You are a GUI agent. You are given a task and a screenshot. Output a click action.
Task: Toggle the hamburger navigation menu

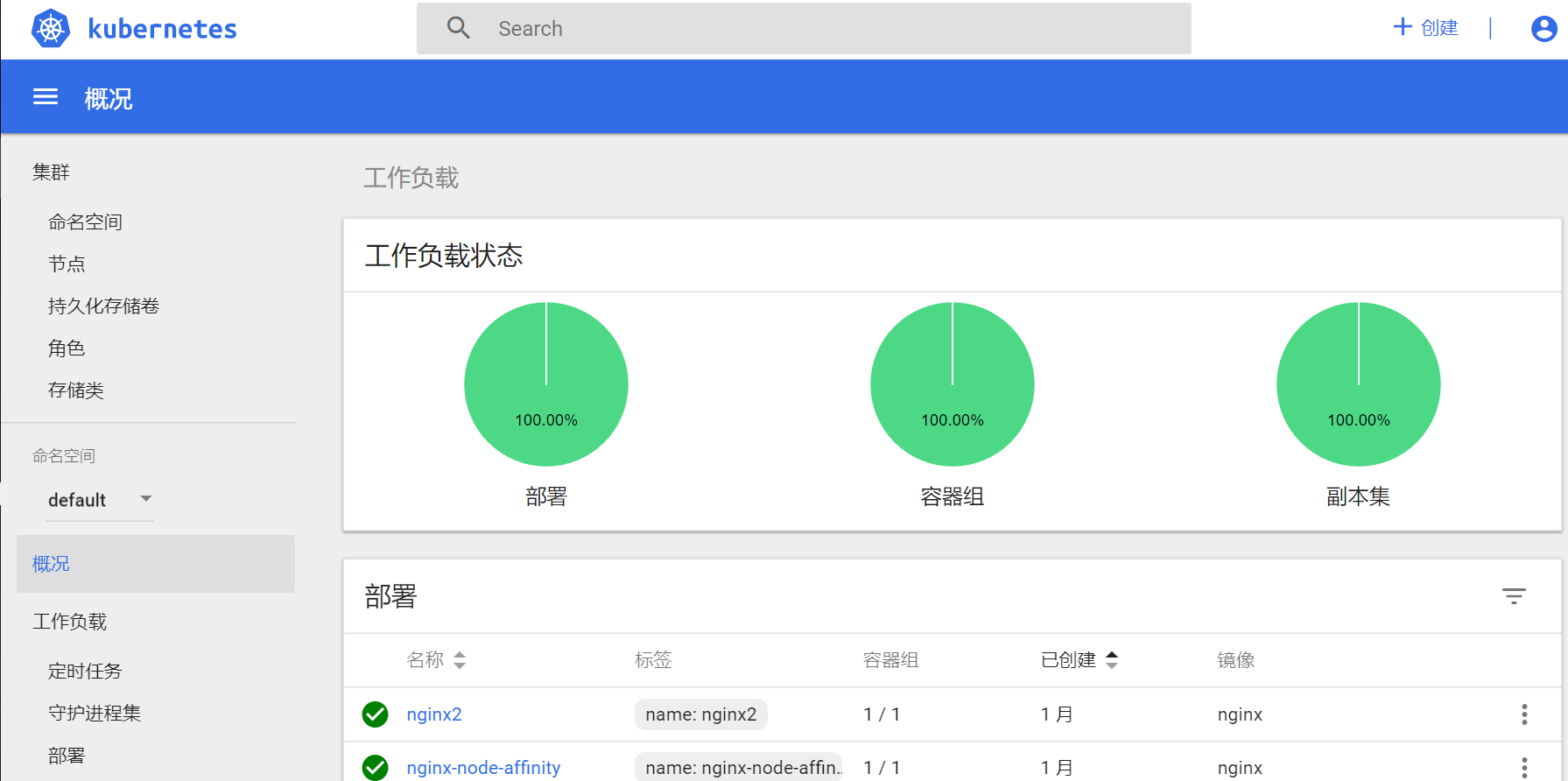(46, 97)
